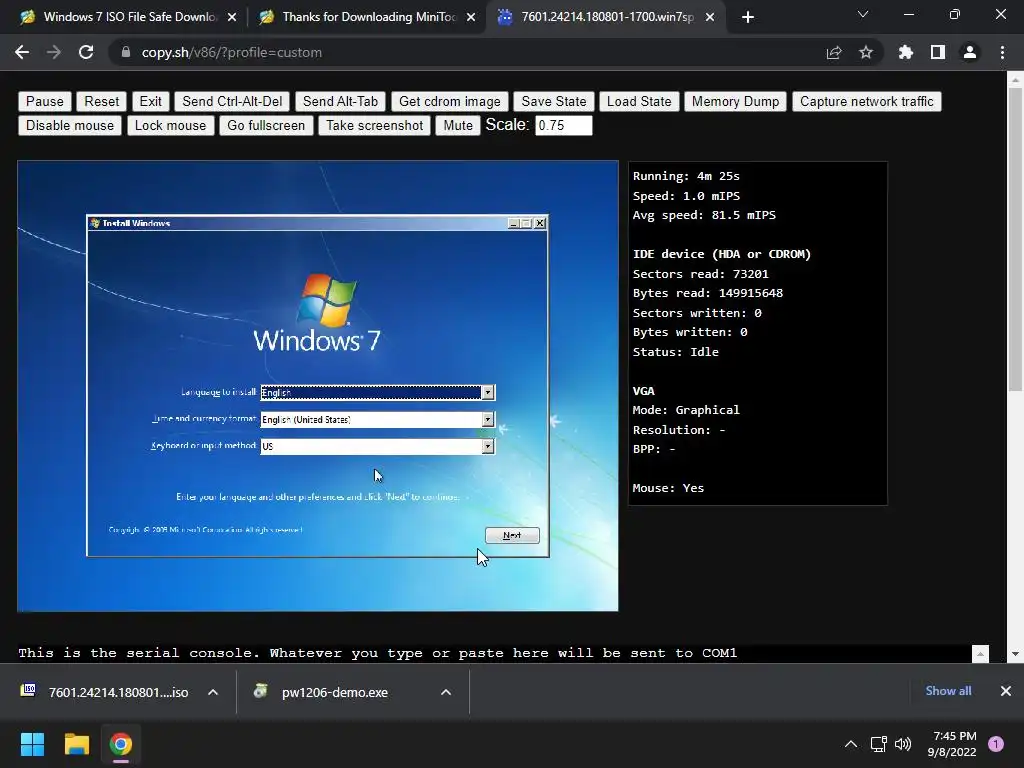Close the Thanks for Downloading tab
This screenshot has width=1024, height=768.
point(471,17)
